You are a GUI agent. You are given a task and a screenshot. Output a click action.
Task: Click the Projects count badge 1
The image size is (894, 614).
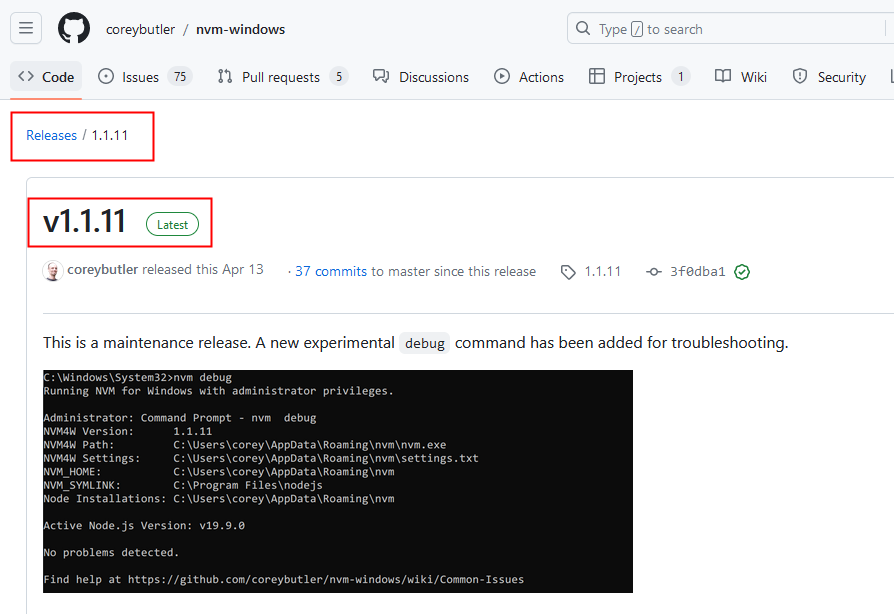point(680,76)
